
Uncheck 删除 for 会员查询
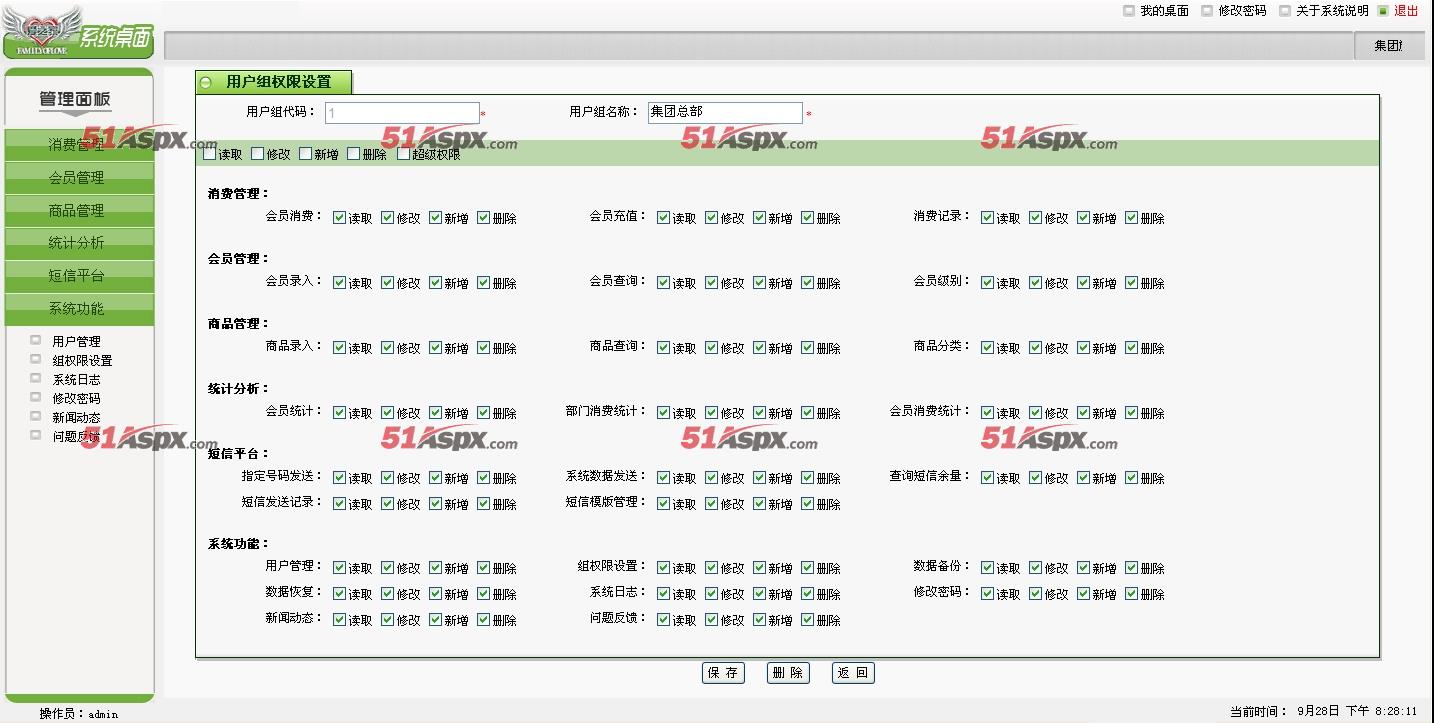point(808,282)
